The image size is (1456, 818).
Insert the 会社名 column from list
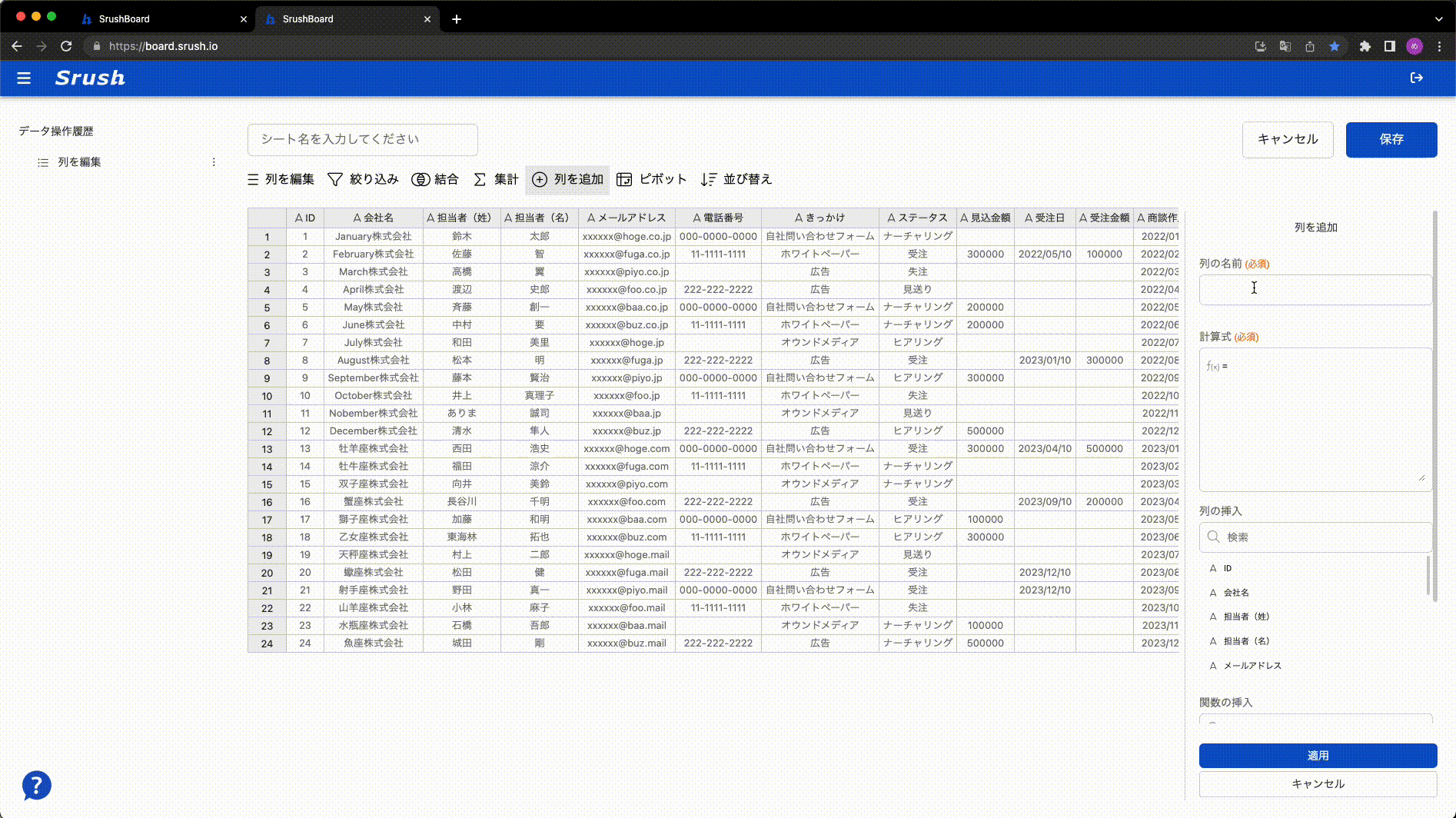click(1236, 593)
